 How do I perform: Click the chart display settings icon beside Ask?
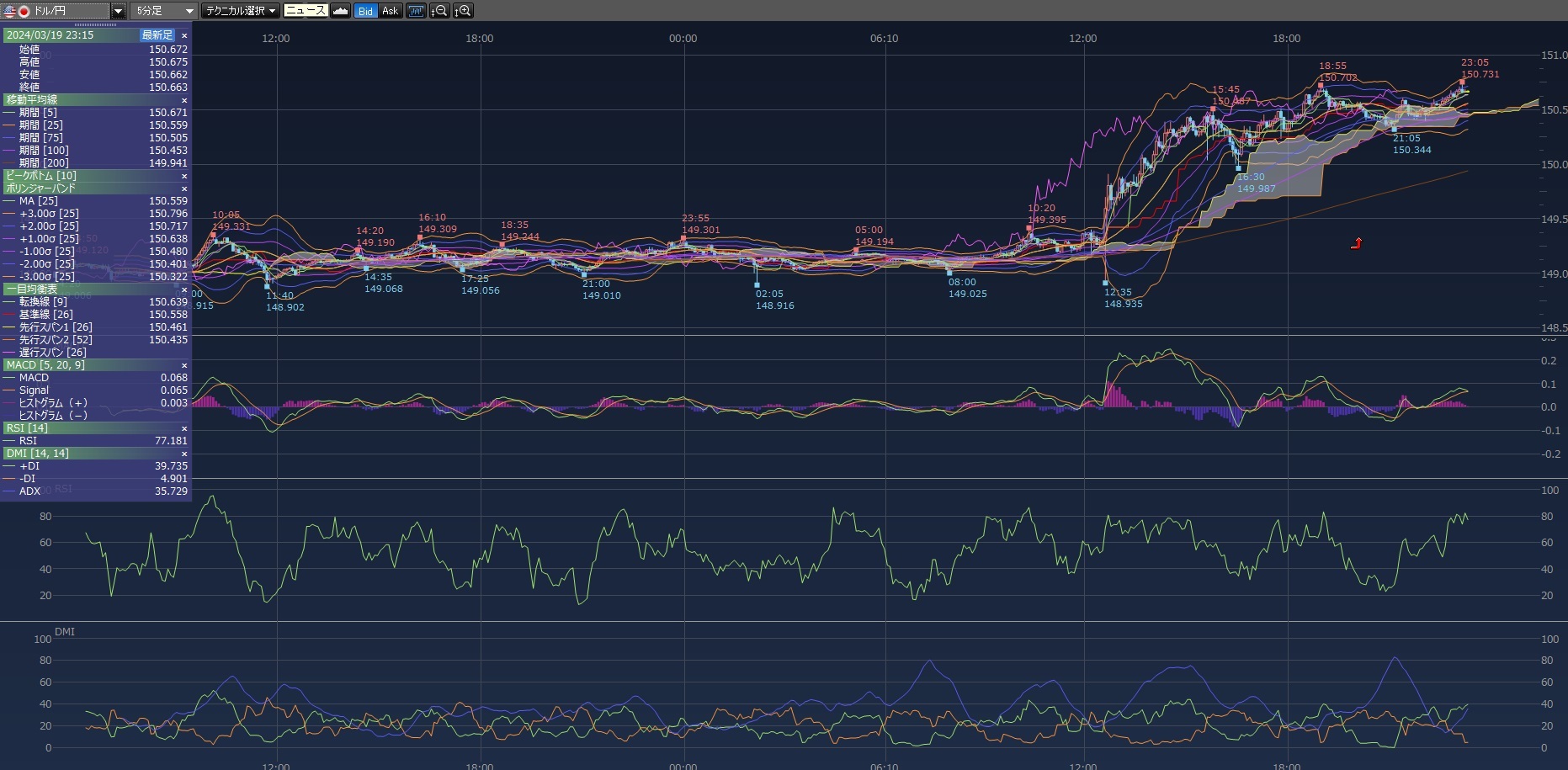coord(416,11)
